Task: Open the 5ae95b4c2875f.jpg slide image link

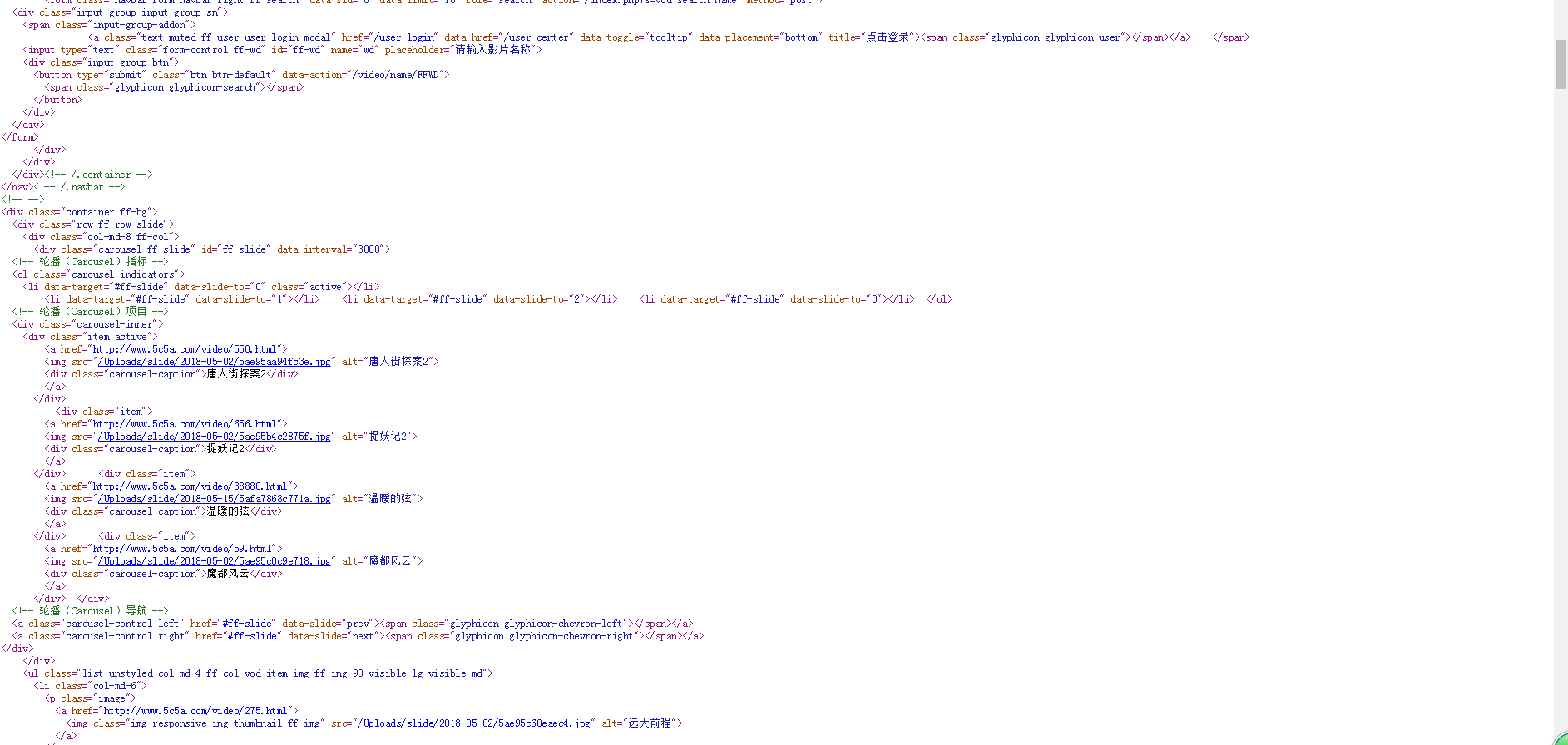Action: [215, 437]
